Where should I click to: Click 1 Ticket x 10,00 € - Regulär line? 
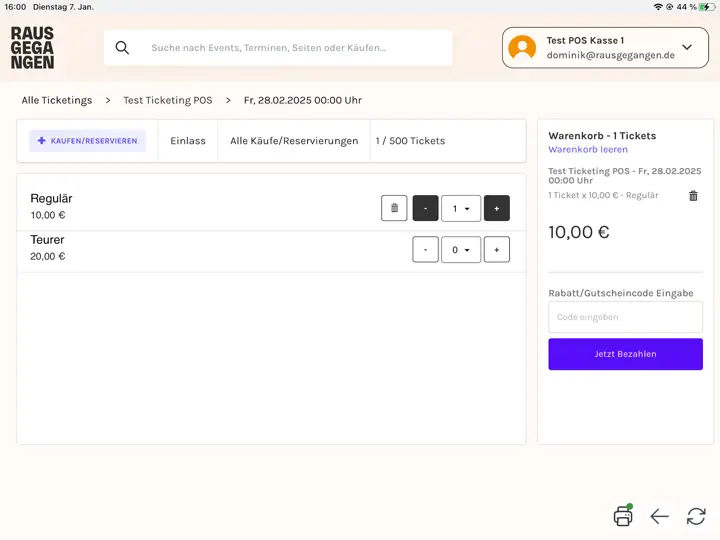click(x=603, y=195)
